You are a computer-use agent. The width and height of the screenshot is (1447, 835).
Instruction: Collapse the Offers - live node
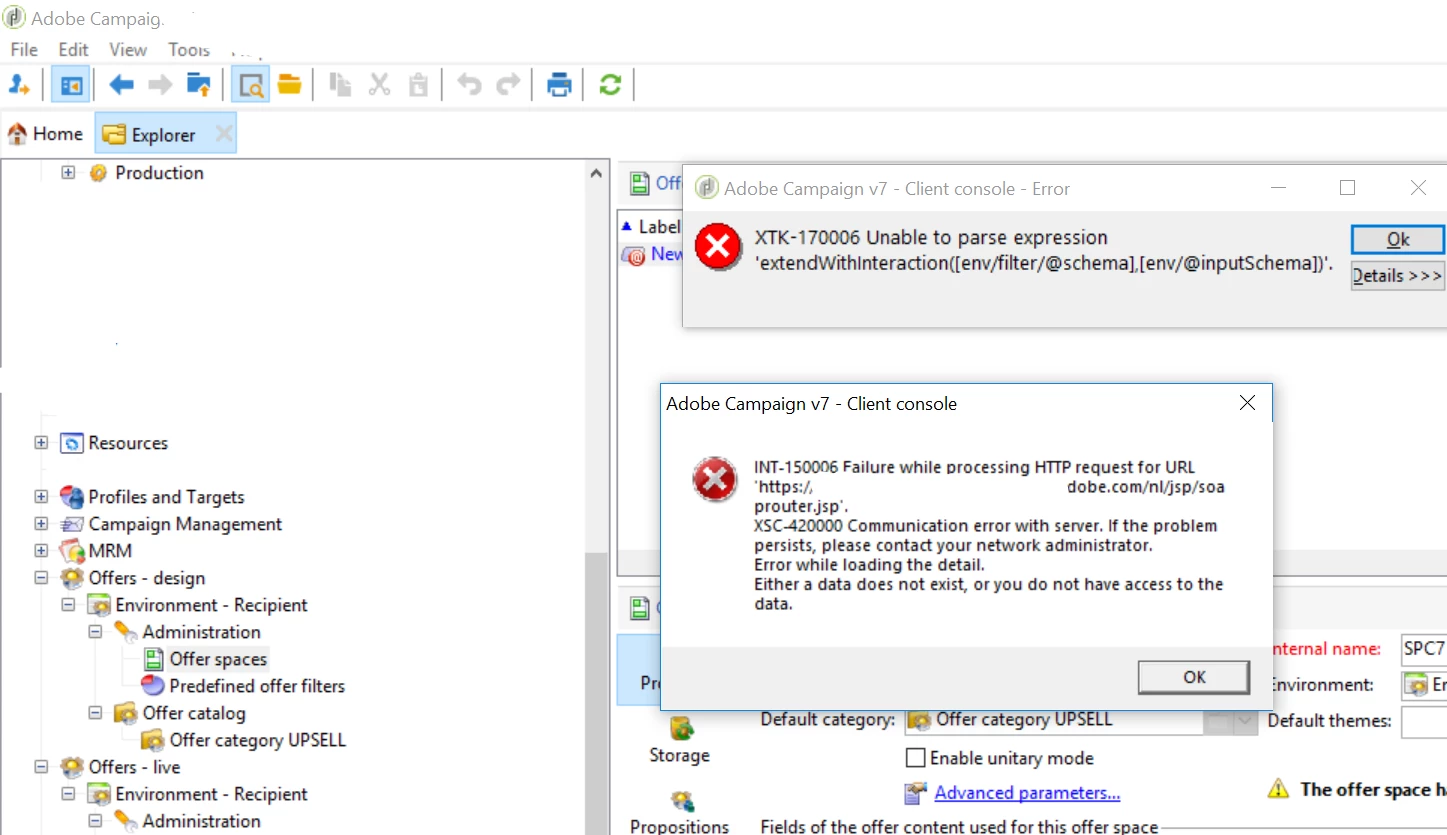click(x=41, y=766)
